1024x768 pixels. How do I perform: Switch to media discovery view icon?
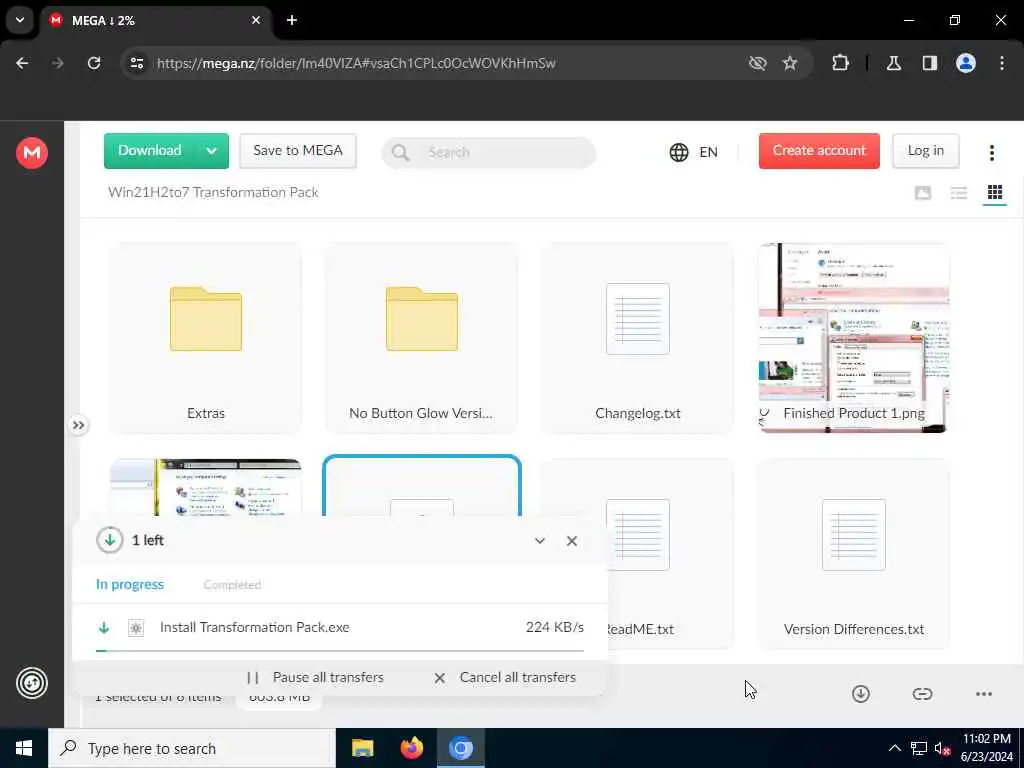click(923, 193)
